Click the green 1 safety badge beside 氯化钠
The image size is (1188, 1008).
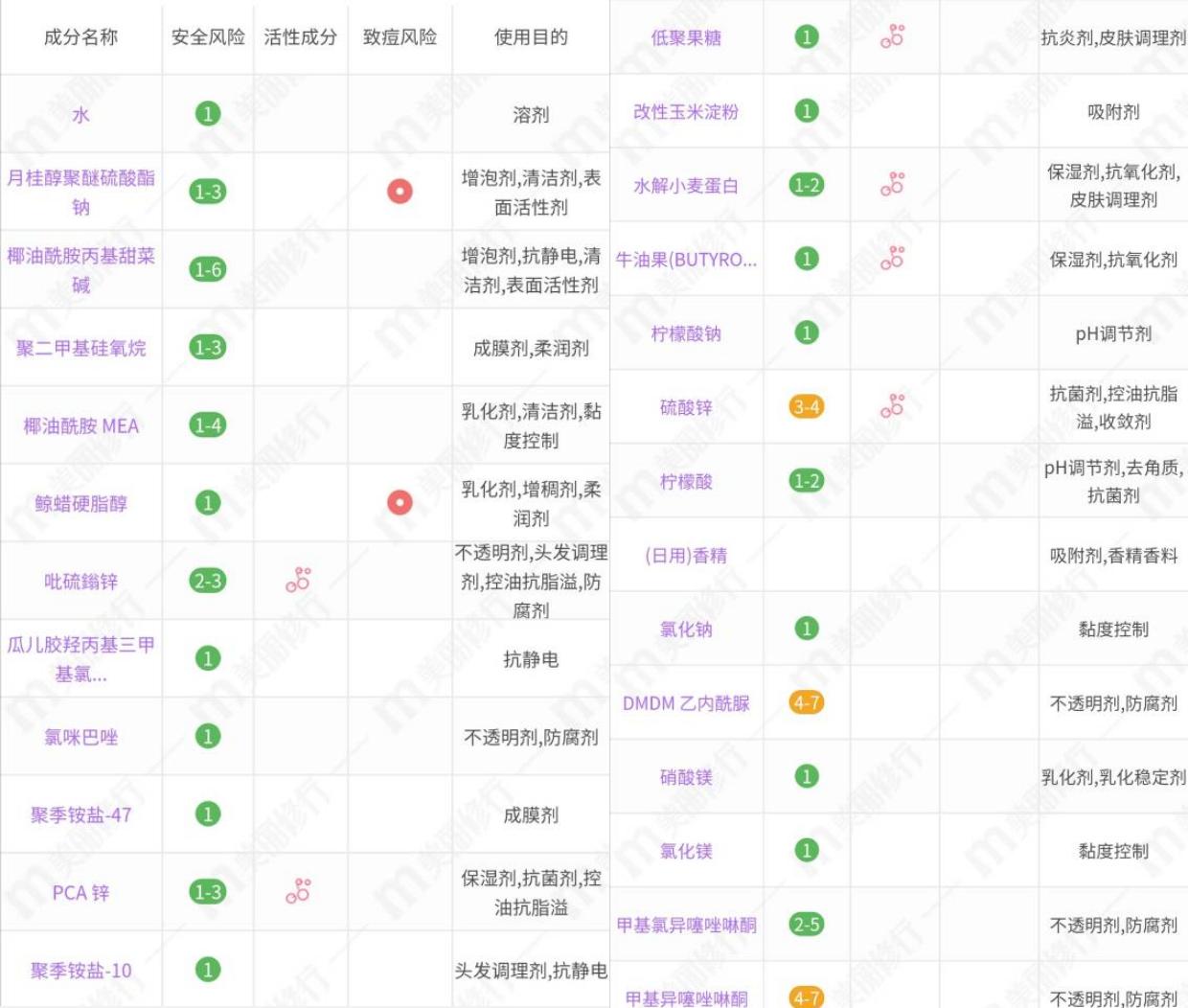pyautogui.click(x=807, y=628)
